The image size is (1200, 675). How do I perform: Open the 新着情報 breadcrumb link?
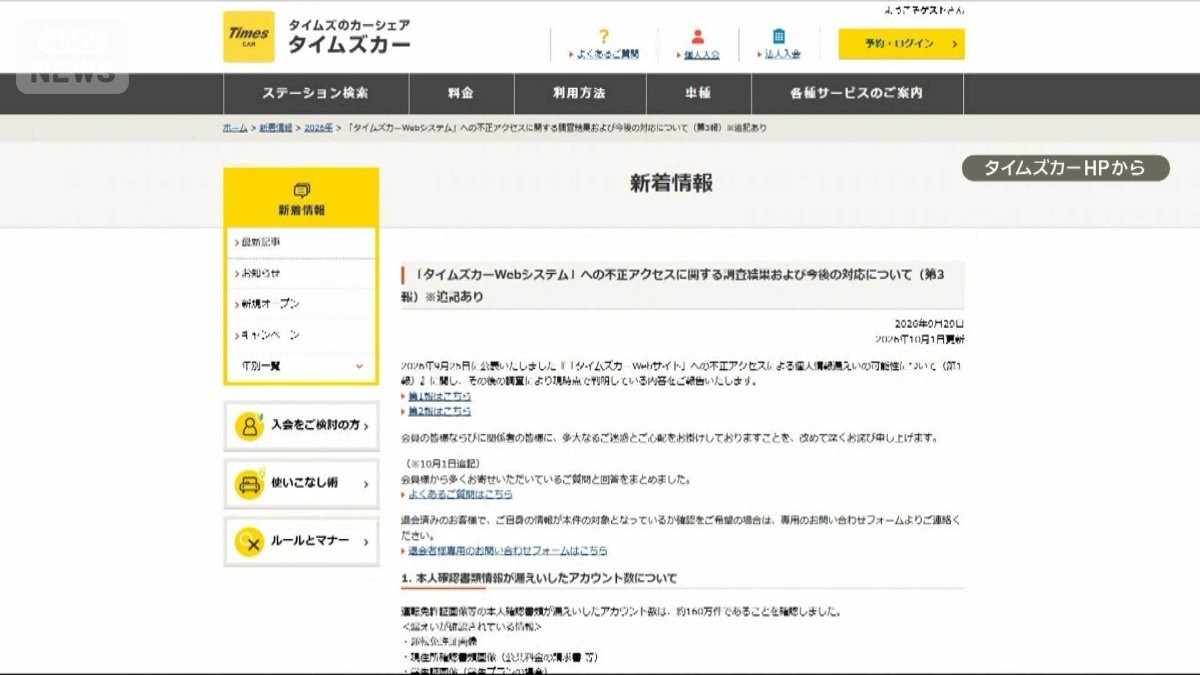pos(276,128)
